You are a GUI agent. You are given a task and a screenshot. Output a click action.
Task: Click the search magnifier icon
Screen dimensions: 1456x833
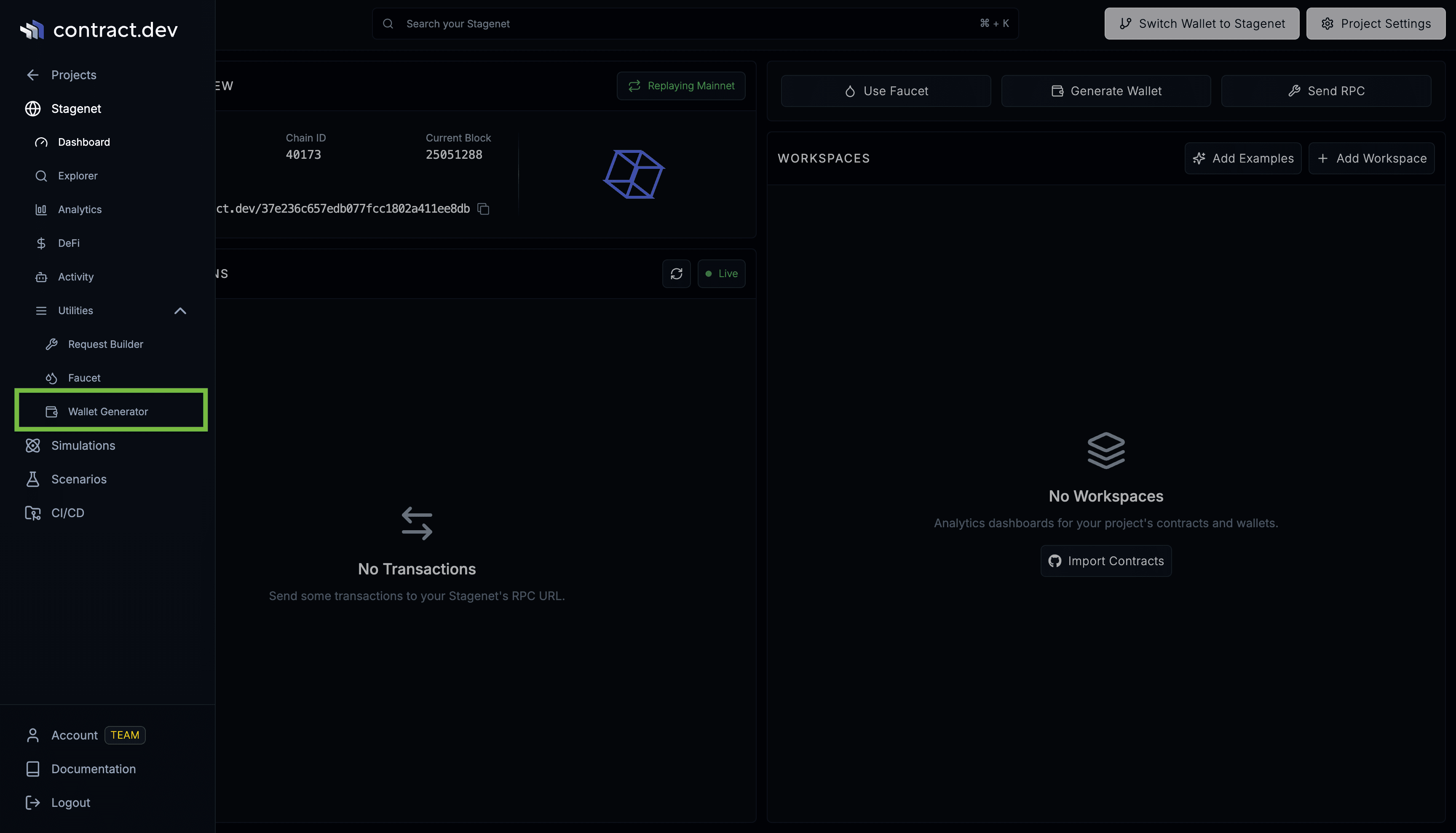388,24
